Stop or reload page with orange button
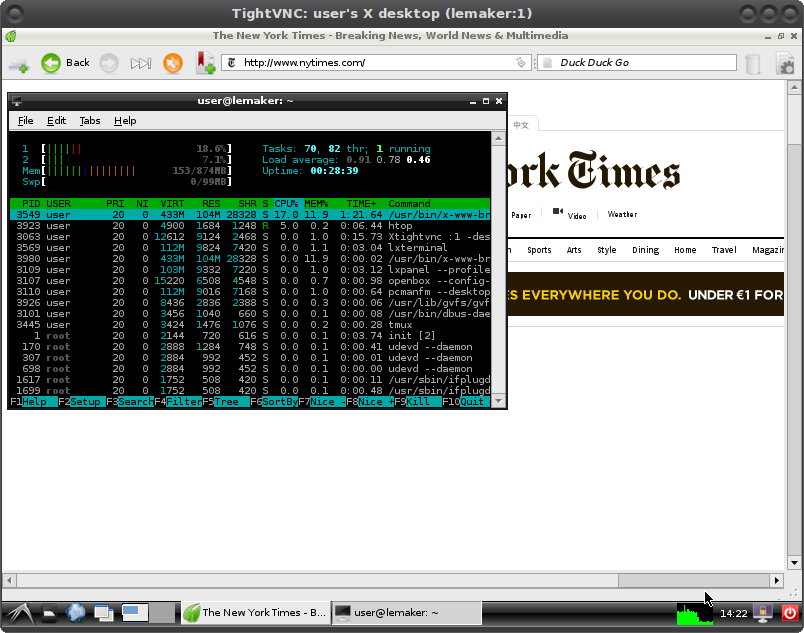Viewport: 804px width, 633px height. pyautogui.click(x=173, y=63)
